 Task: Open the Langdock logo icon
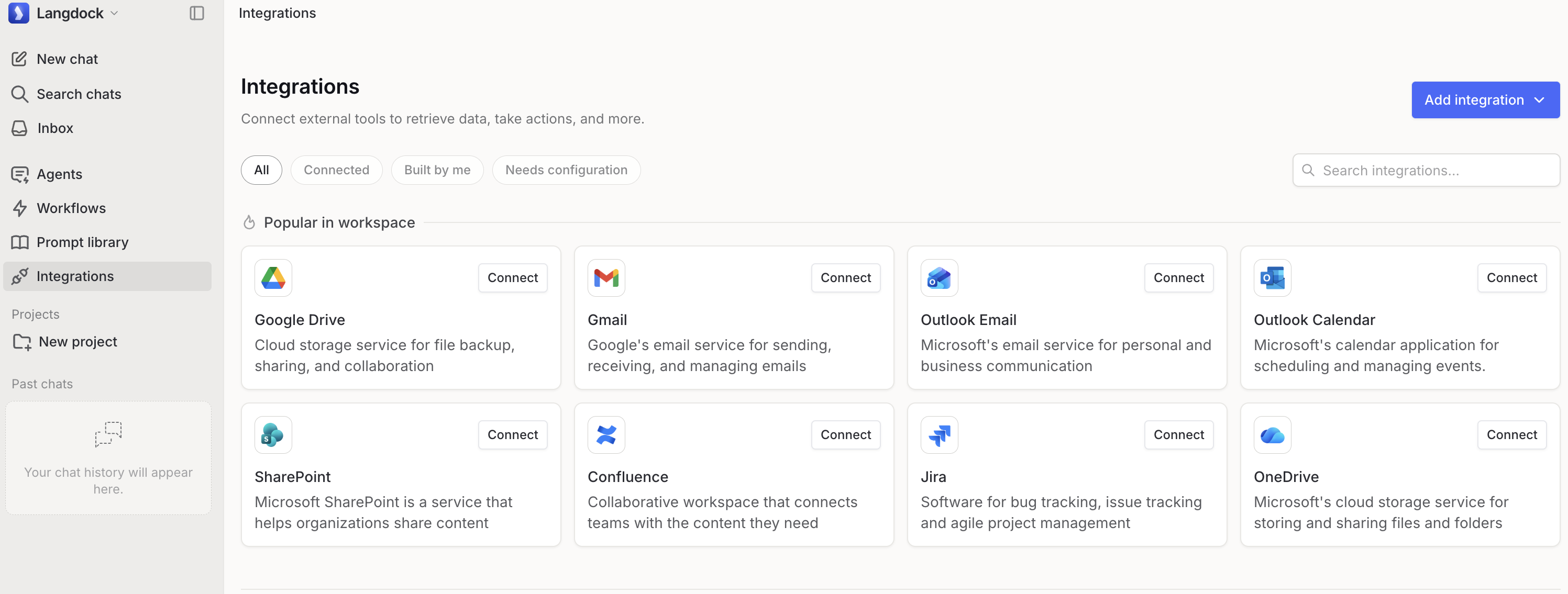[x=19, y=13]
